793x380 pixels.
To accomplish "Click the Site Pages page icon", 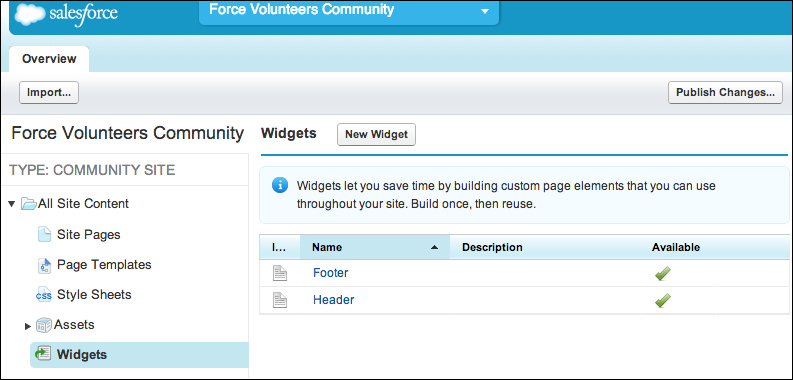I will [45, 235].
